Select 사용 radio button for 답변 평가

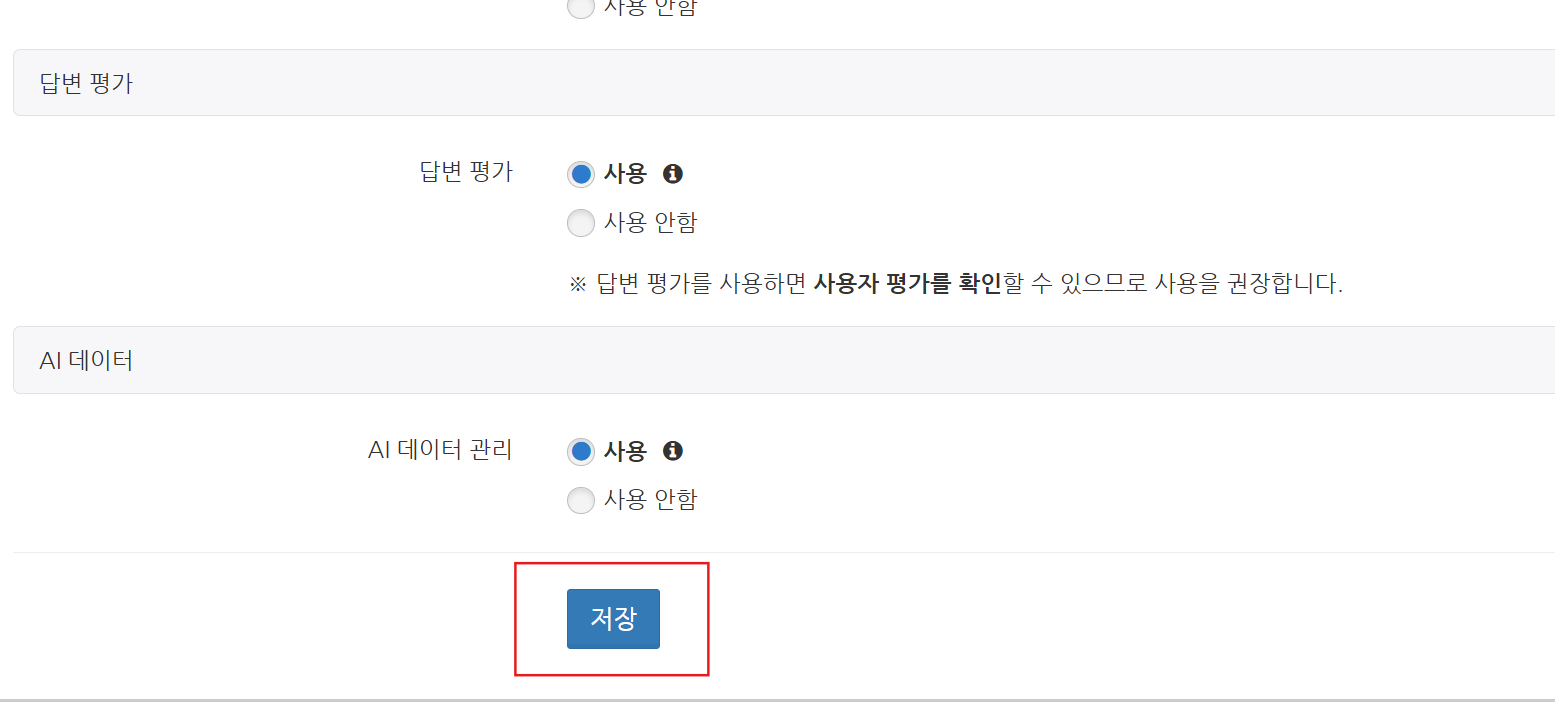point(580,174)
